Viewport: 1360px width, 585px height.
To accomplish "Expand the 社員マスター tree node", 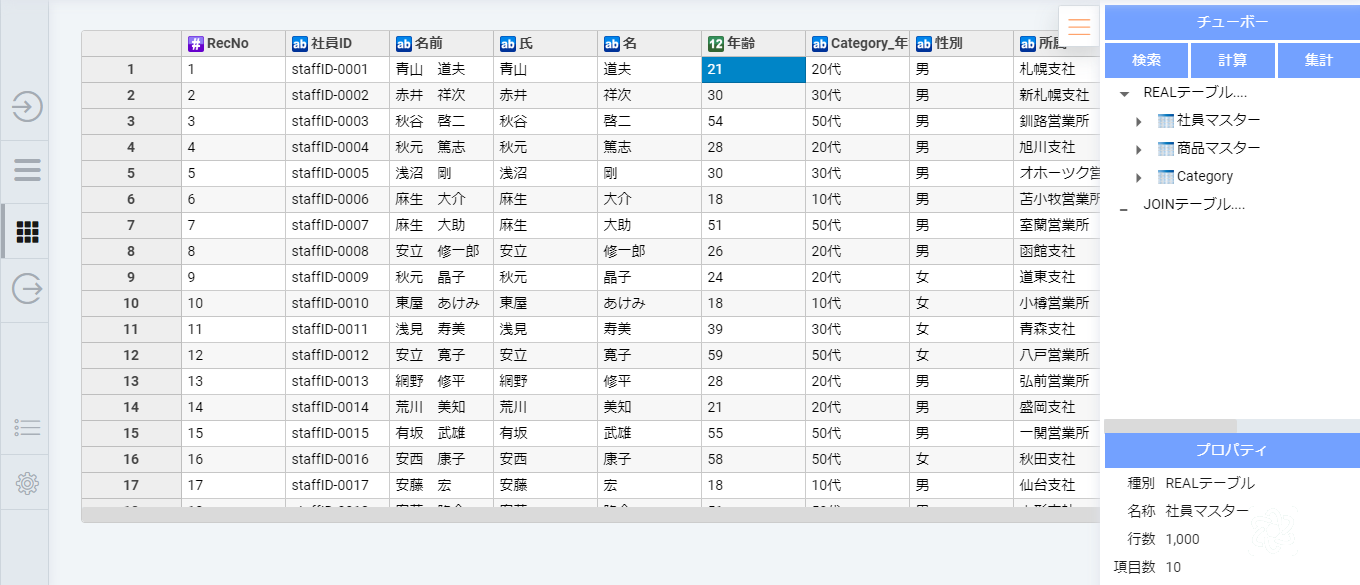I will (x=1138, y=122).
